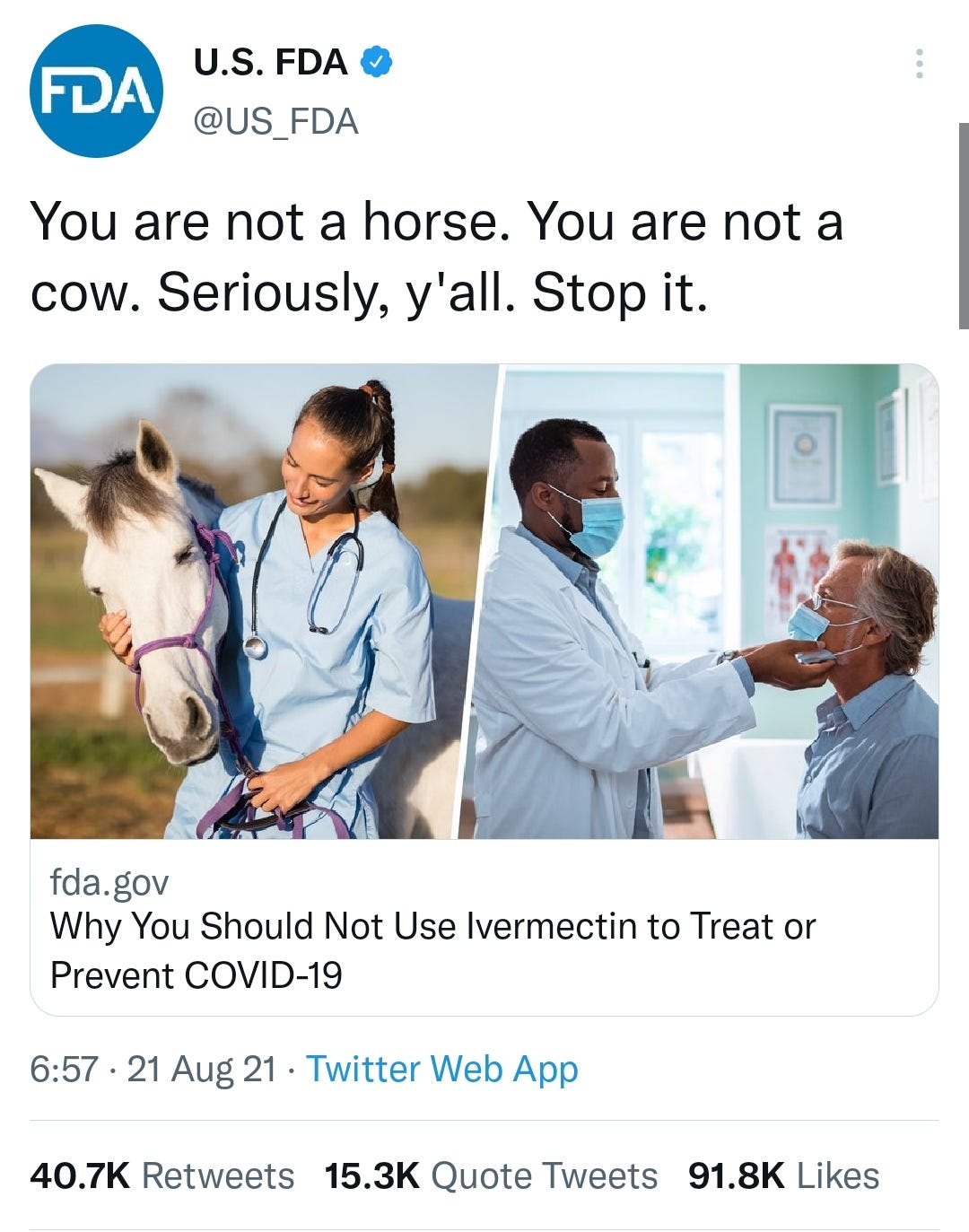Screen dimensions: 969x1232
Task: Open the three-dot tweet options menu
Action: [x=918, y=63]
